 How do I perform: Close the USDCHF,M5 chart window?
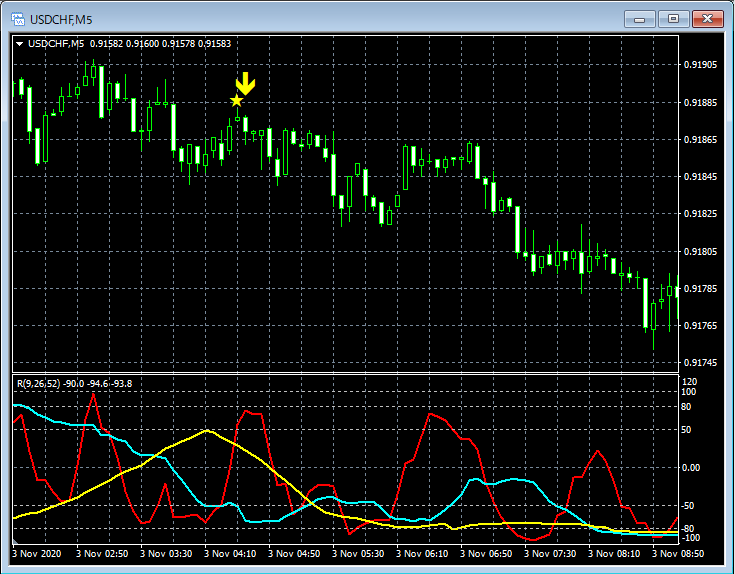coord(707,18)
